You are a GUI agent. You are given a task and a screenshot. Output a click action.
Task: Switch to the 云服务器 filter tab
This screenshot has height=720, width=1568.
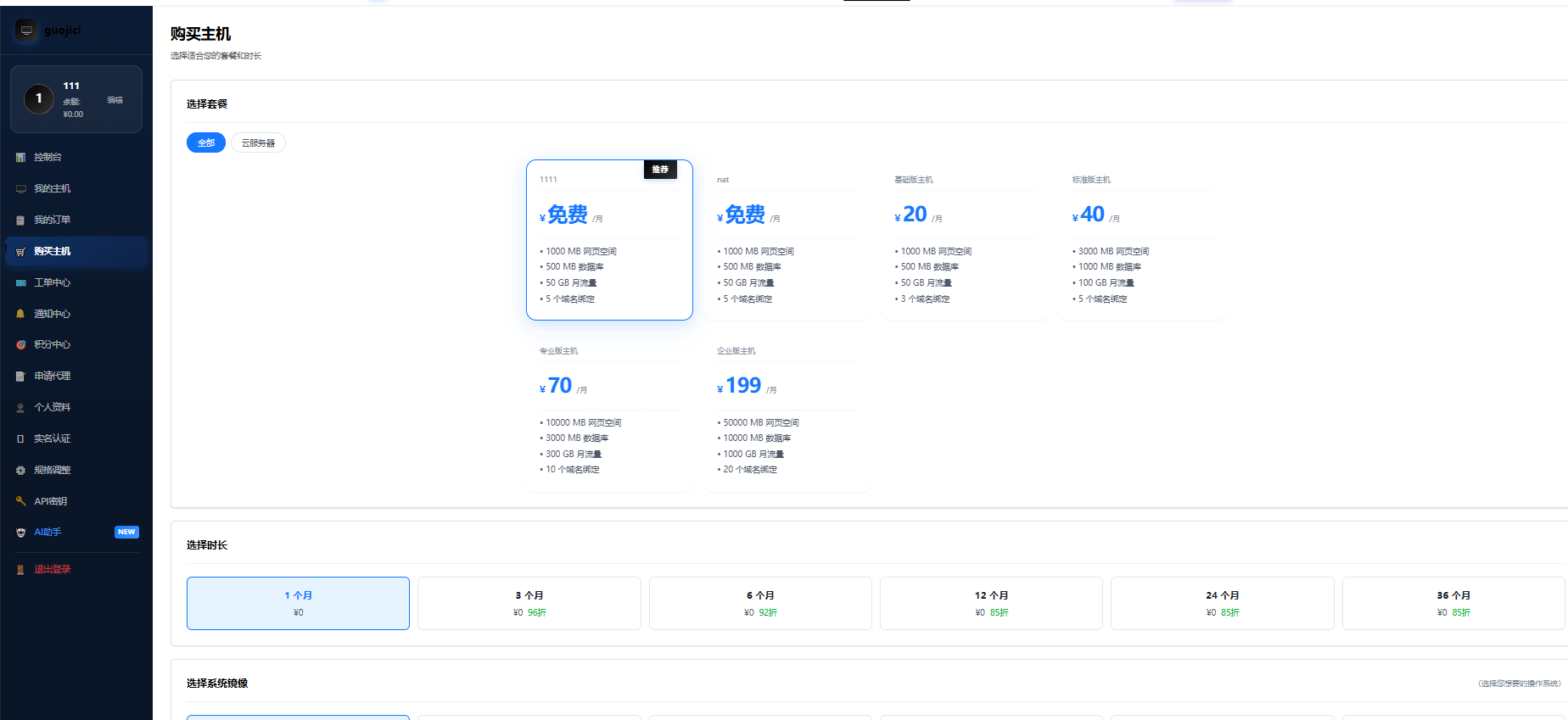click(x=258, y=142)
